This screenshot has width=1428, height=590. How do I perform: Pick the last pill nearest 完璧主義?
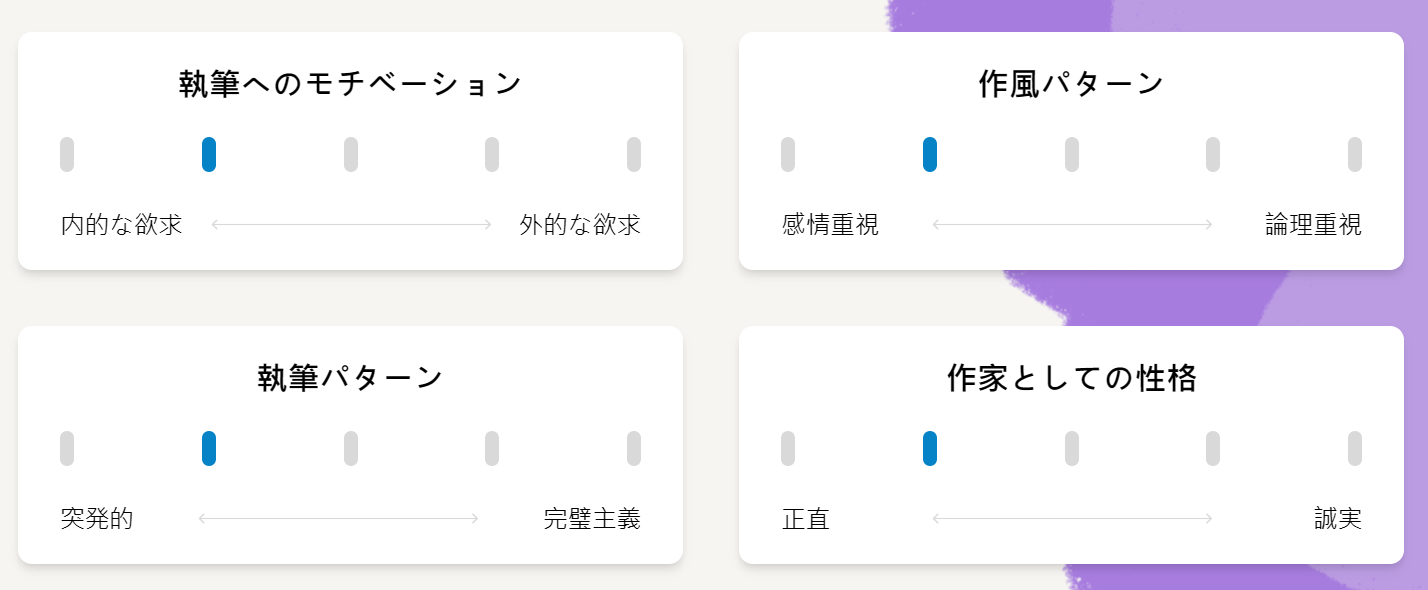pyautogui.click(x=634, y=449)
